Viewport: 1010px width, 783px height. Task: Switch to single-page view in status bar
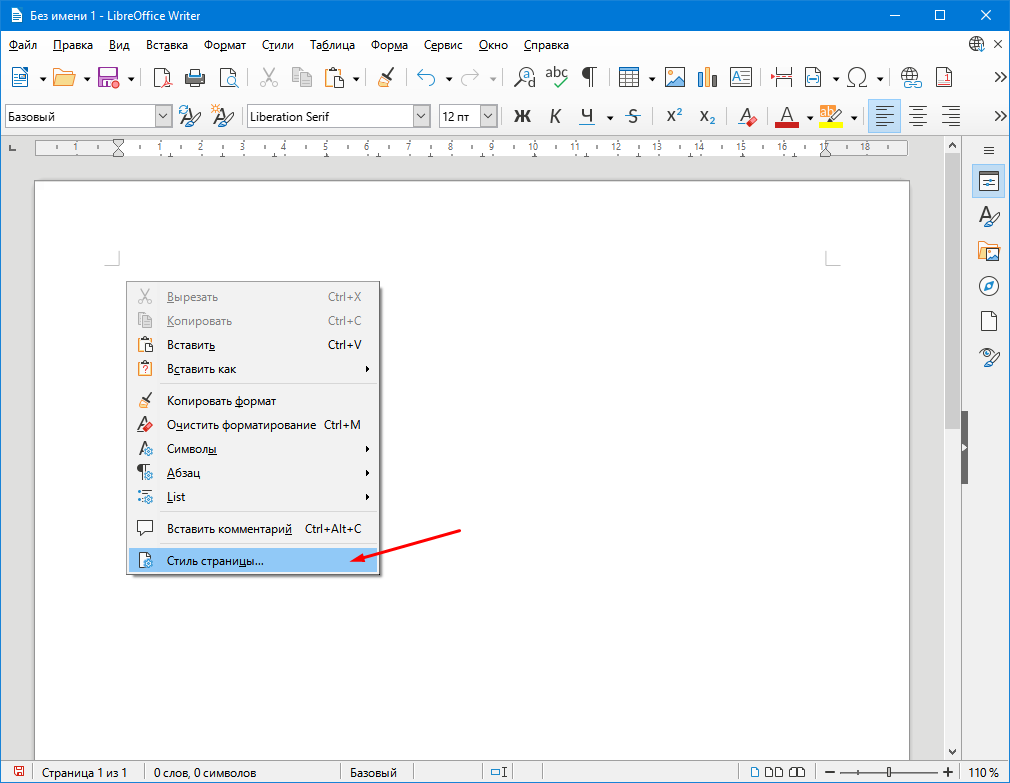point(755,771)
